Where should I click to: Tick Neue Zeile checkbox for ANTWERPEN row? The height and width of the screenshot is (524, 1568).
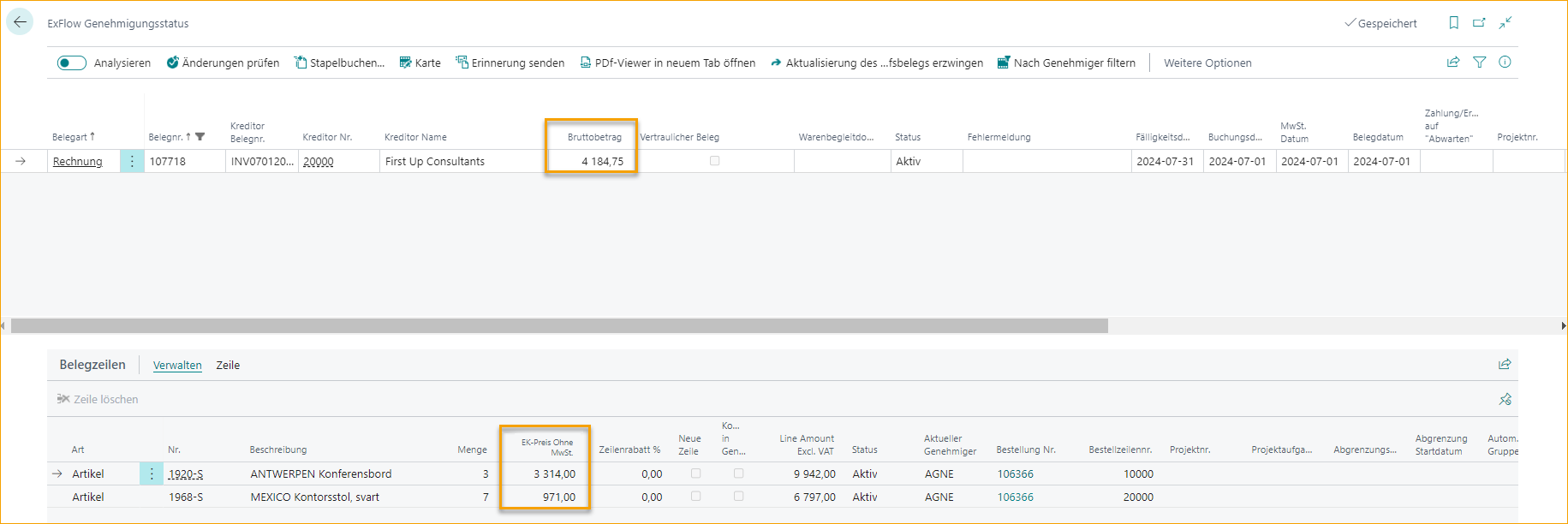[x=695, y=473]
